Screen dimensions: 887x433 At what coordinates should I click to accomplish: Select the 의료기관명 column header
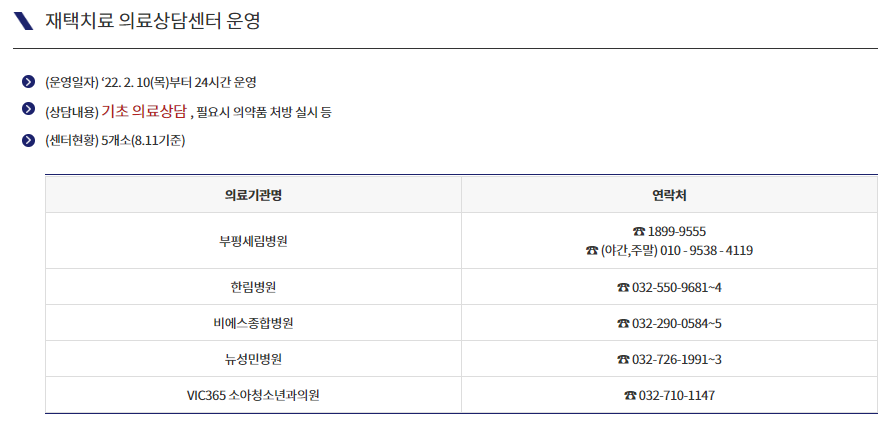point(253,195)
